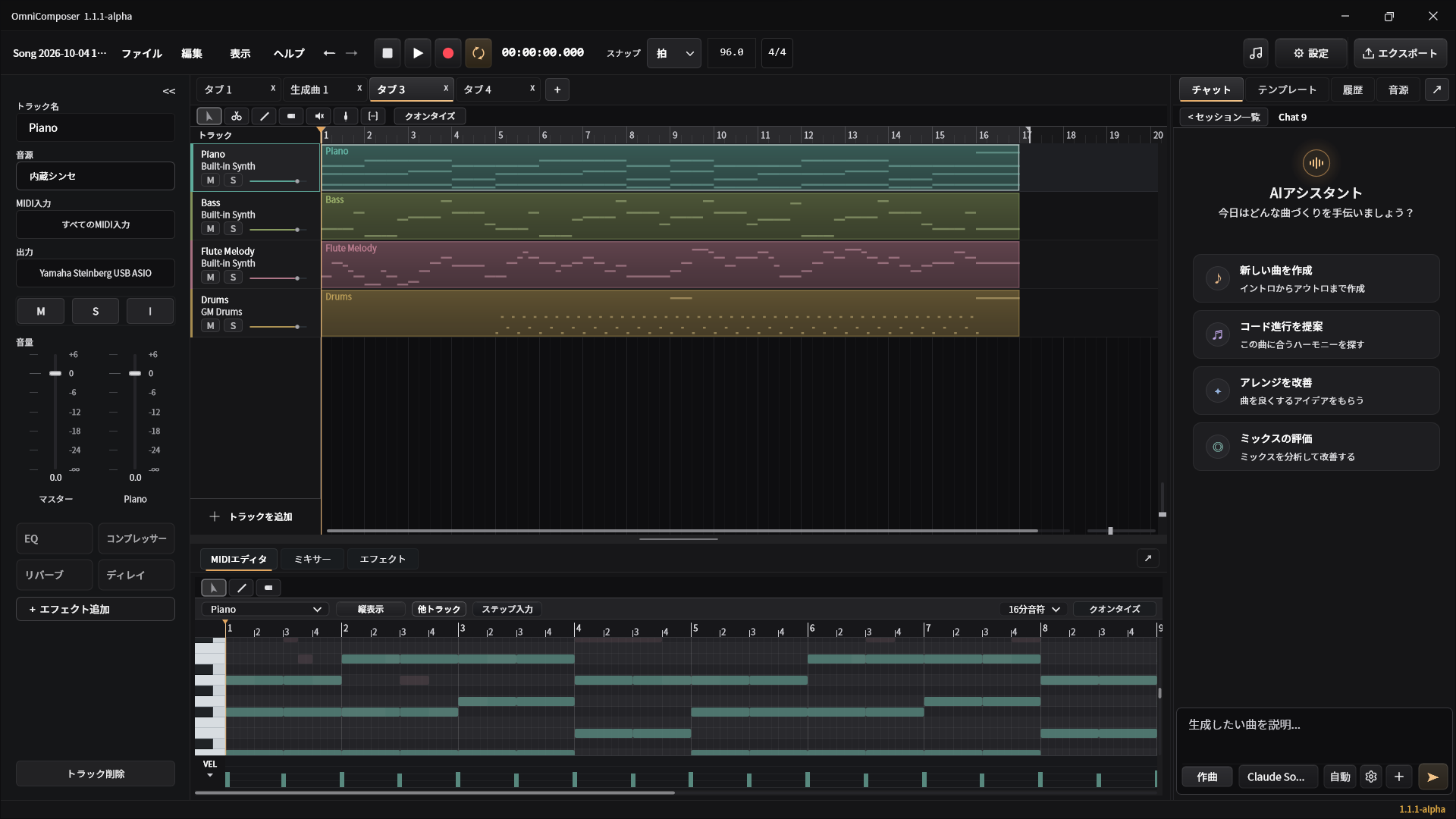Image resolution: width=1456 pixels, height=819 pixels.
Task: Solo the Bass track
Action: click(233, 229)
